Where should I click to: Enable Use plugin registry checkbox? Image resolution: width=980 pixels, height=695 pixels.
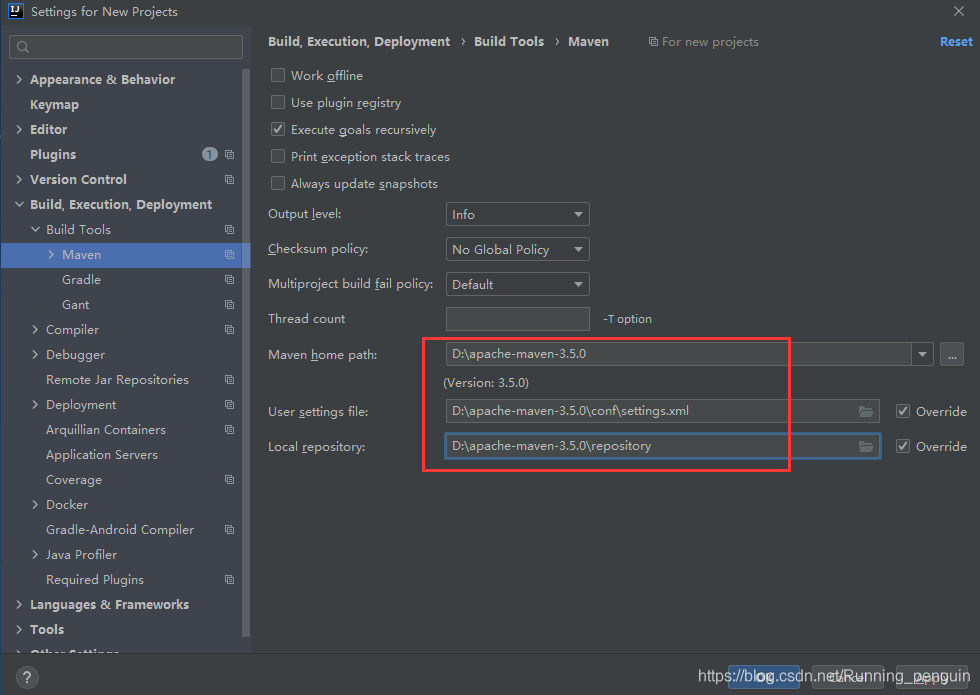click(278, 102)
